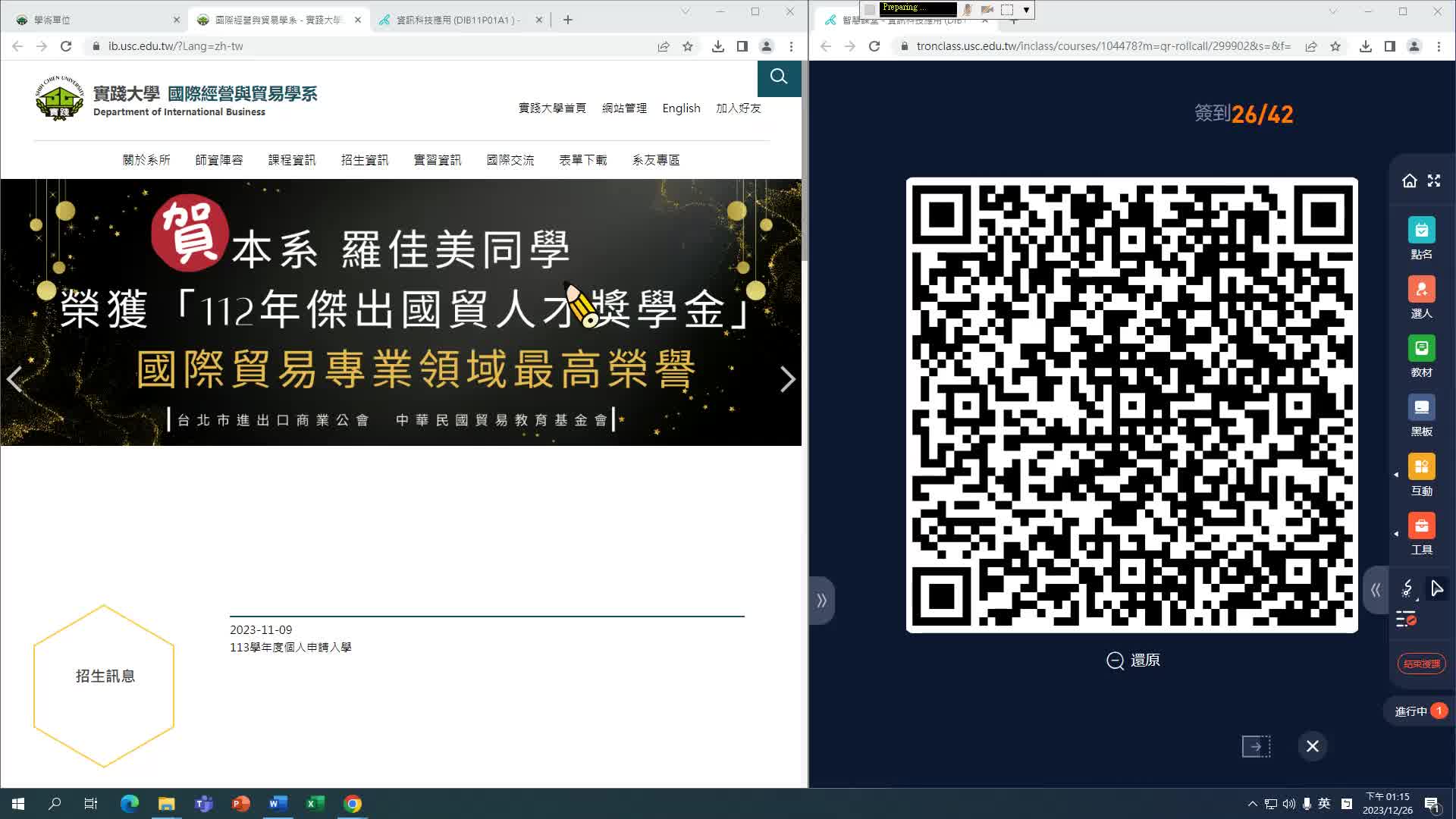Image resolution: width=1456 pixels, height=819 pixels.
Task: Open the left browser three-dot menu
Action: pos(791,46)
